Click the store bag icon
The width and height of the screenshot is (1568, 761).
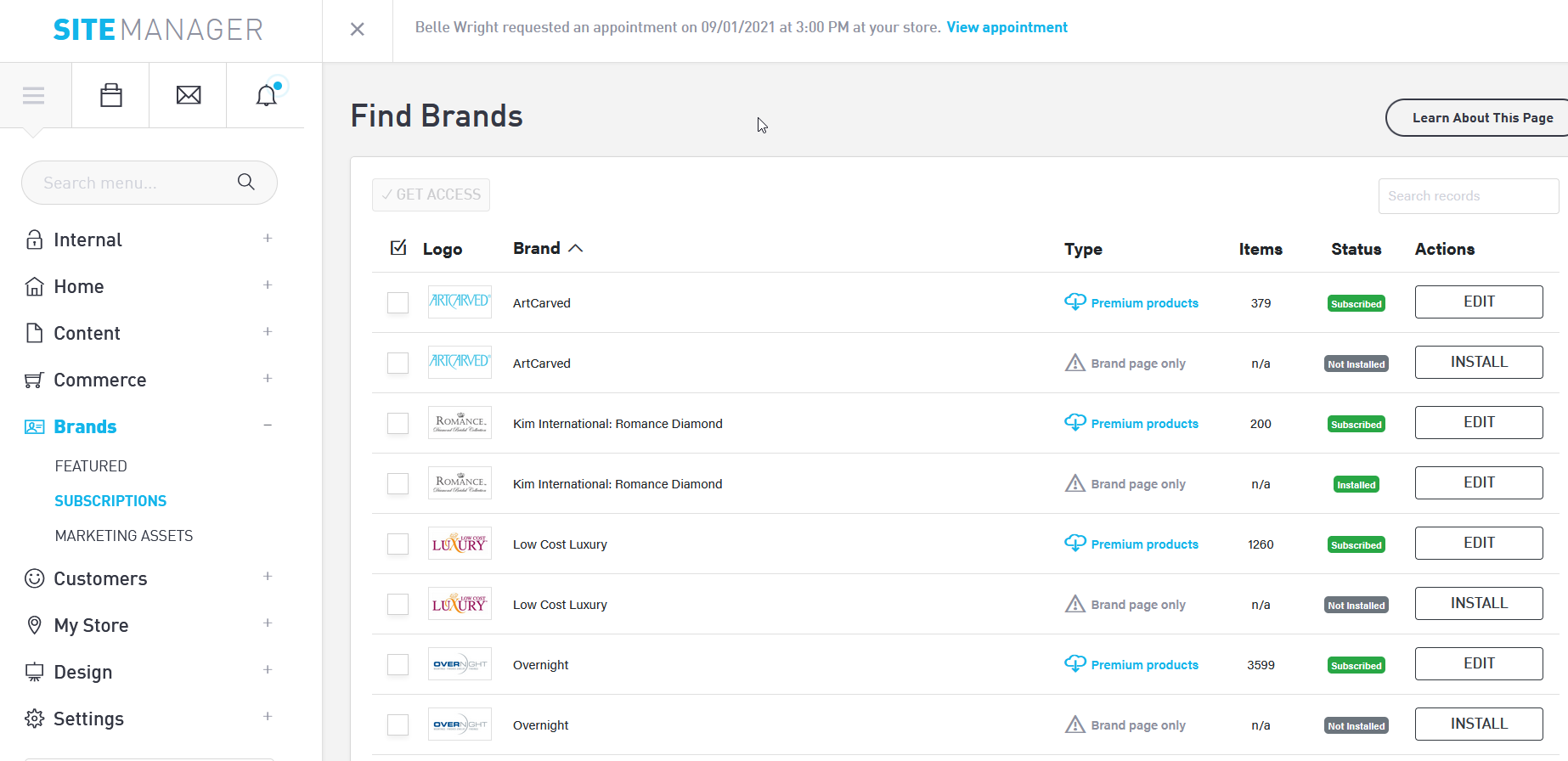click(111, 95)
